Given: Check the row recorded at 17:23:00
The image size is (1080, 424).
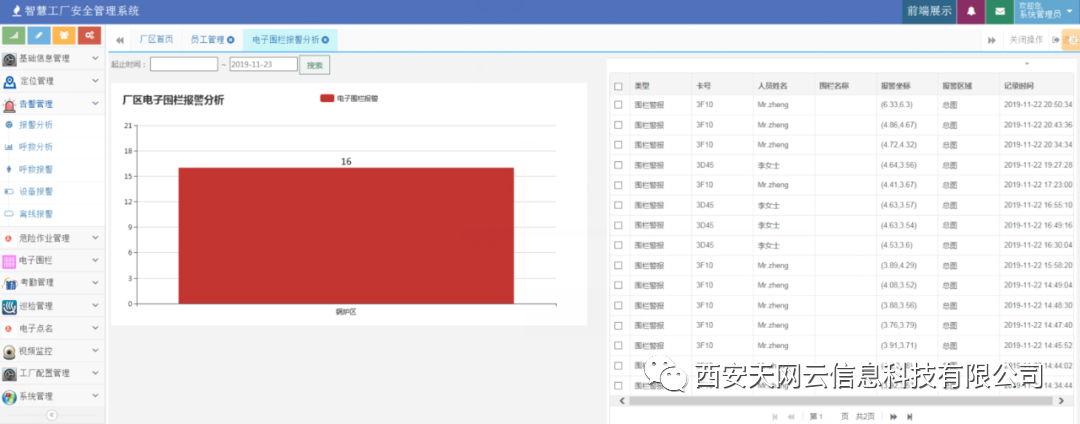Looking at the screenshot, I should (x=619, y=185).
